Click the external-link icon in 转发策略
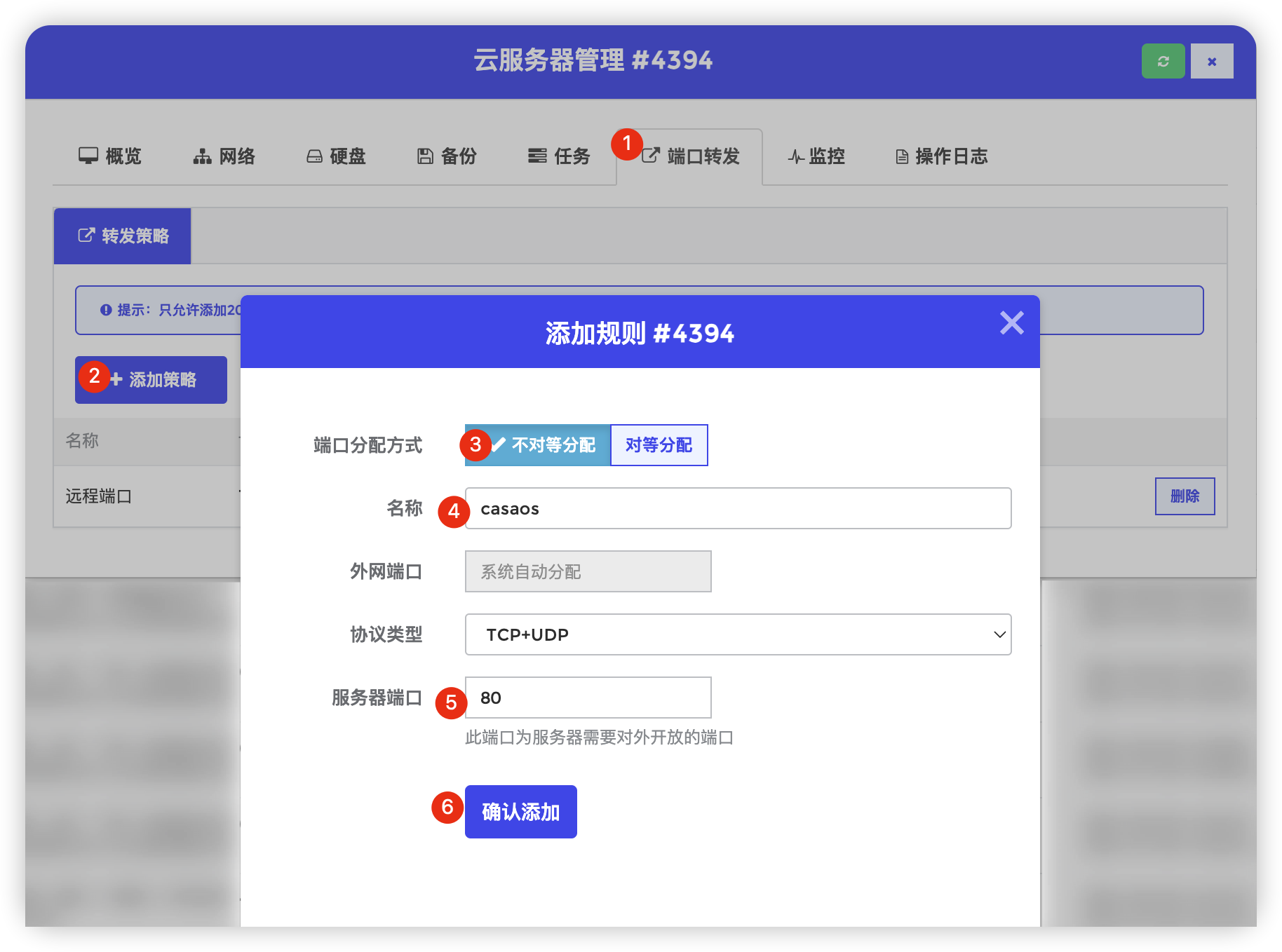This screenshot has height=952, width=1282. (86, 235)
